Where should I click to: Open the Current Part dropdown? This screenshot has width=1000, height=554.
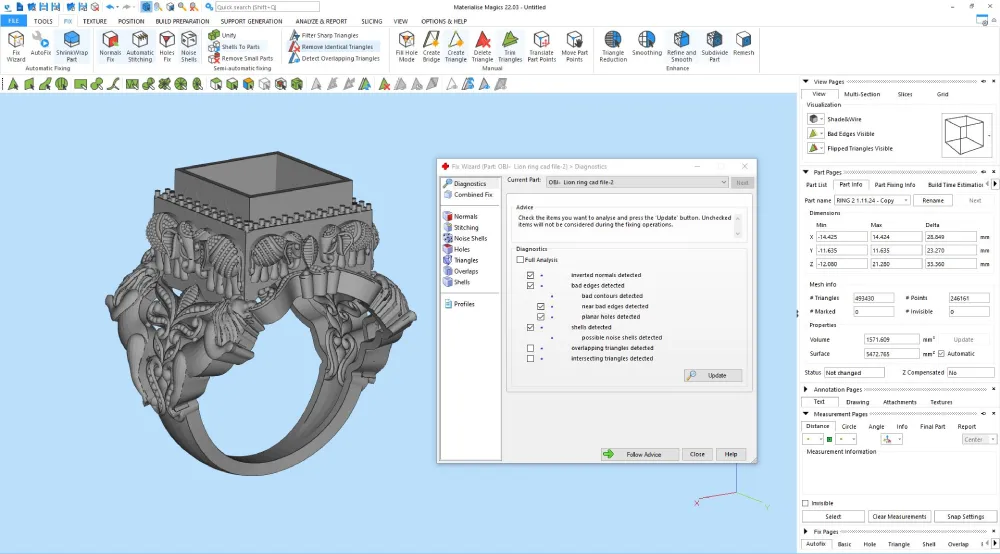point(637,182)
